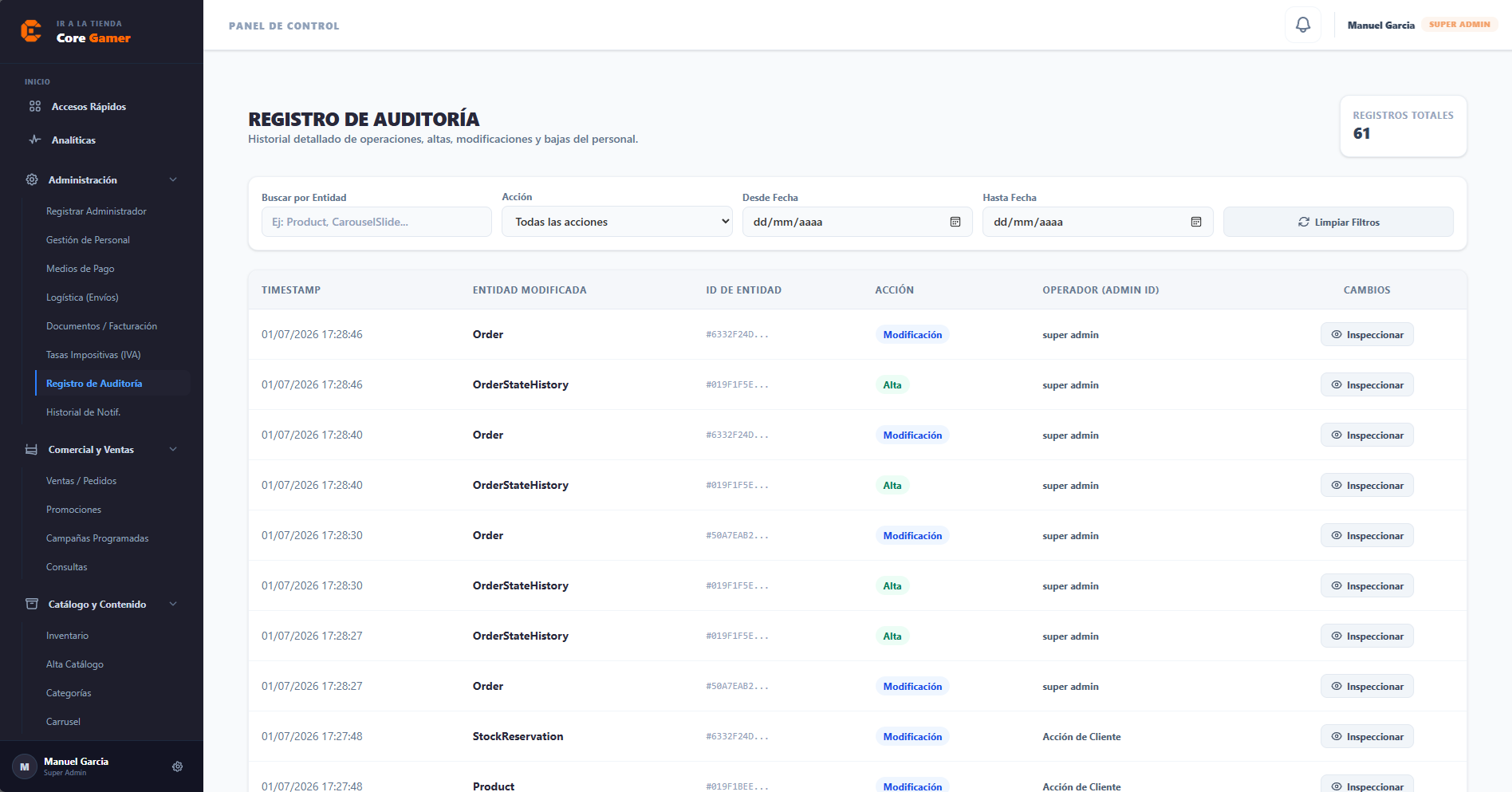
Task: Click the Core Gamer logo icon
Action: point(31,31)
